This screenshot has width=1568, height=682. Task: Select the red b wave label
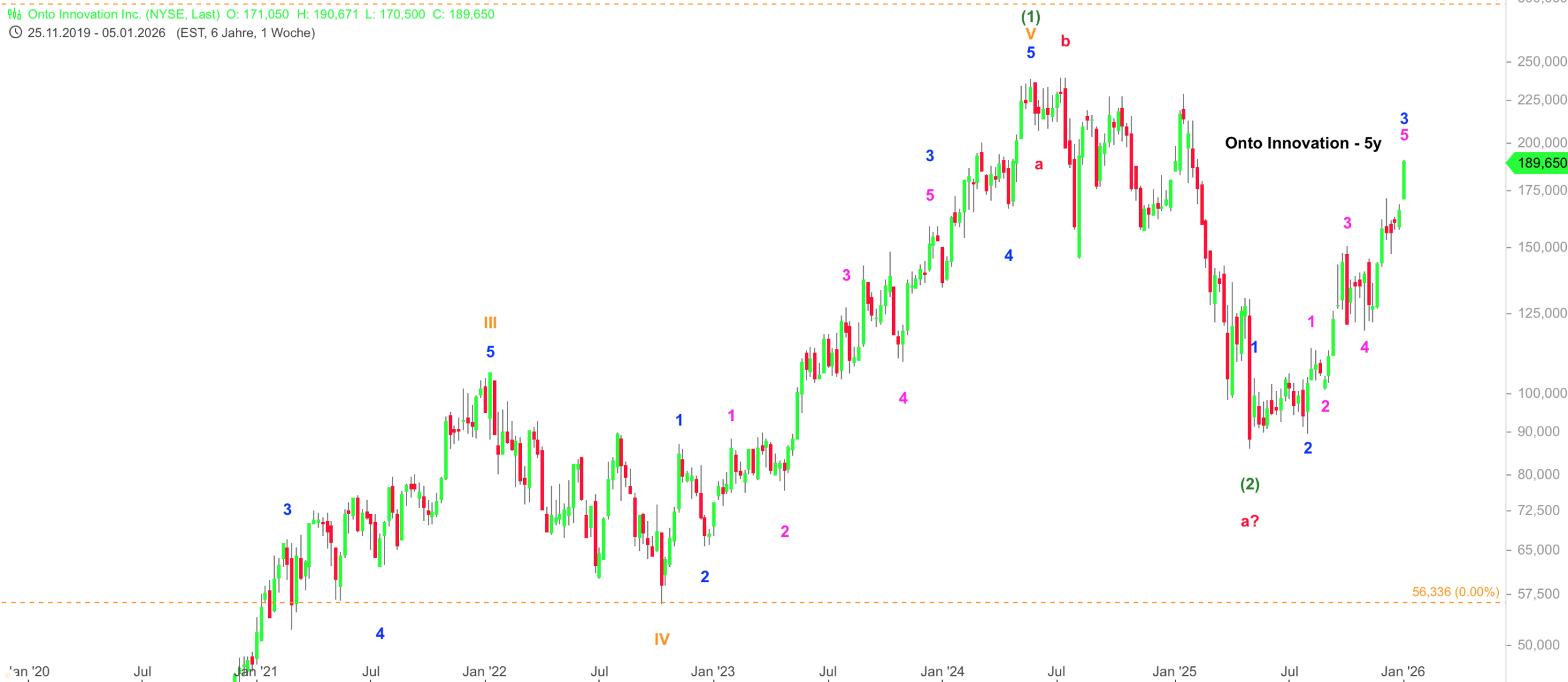1065,41
